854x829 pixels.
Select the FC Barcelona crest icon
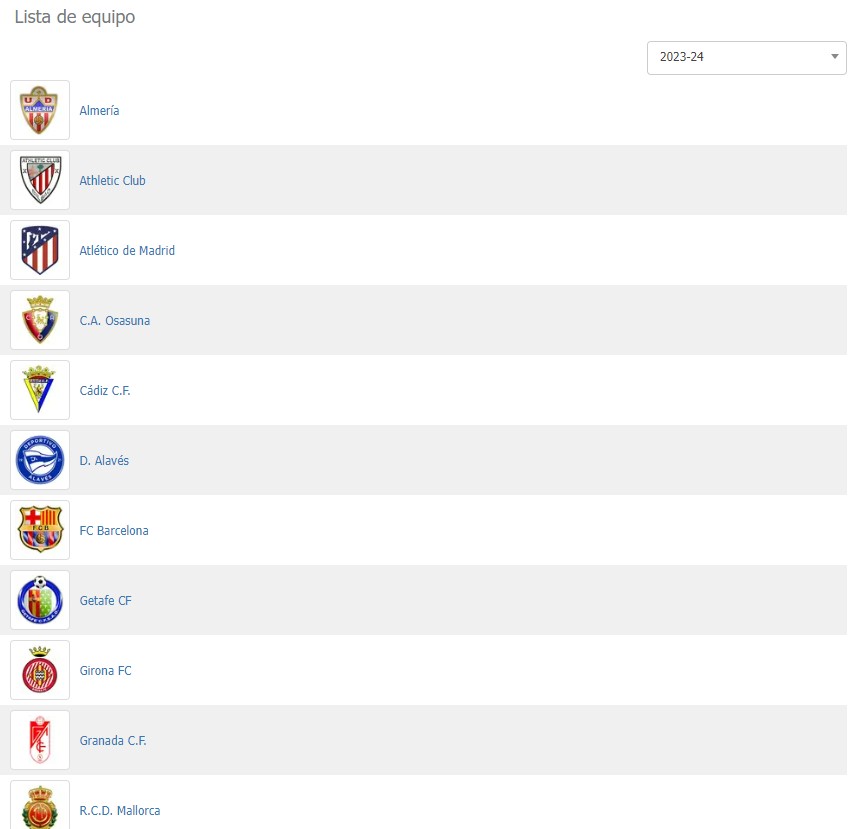(x=40, y=530)
